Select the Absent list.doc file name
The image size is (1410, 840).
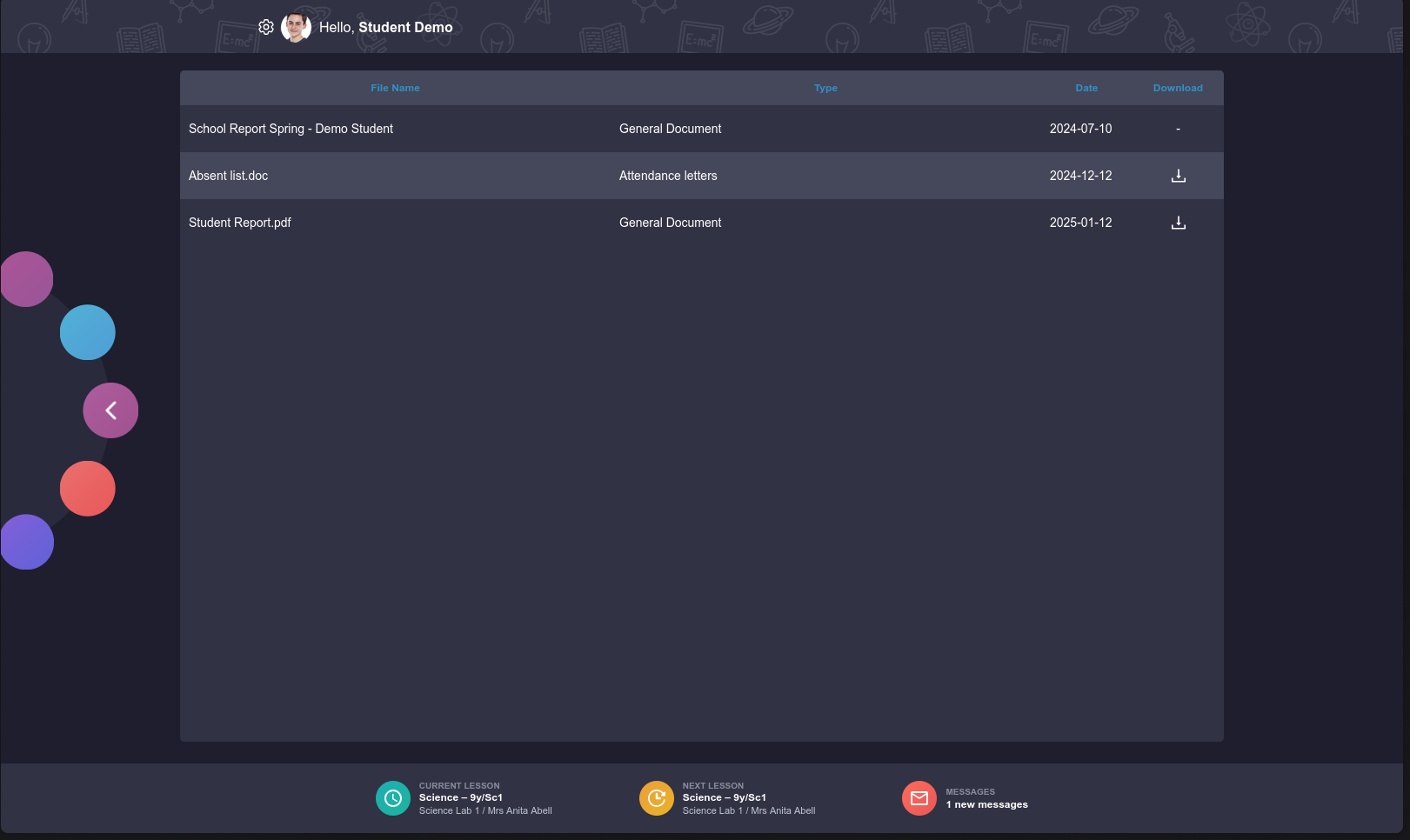(228, 176)
